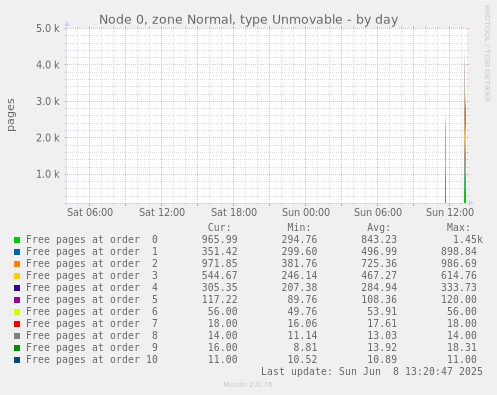Click the 'Sat 12:00' time label

(x=162, y=212)
